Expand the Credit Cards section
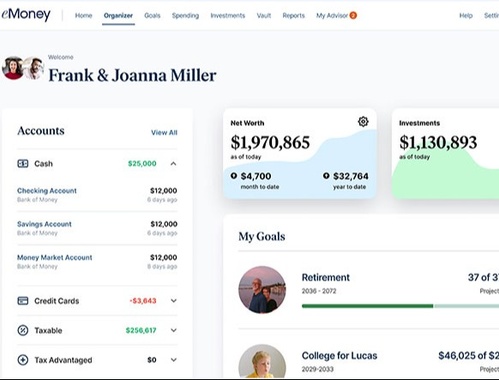499x380 pixels. click(173, 301)
